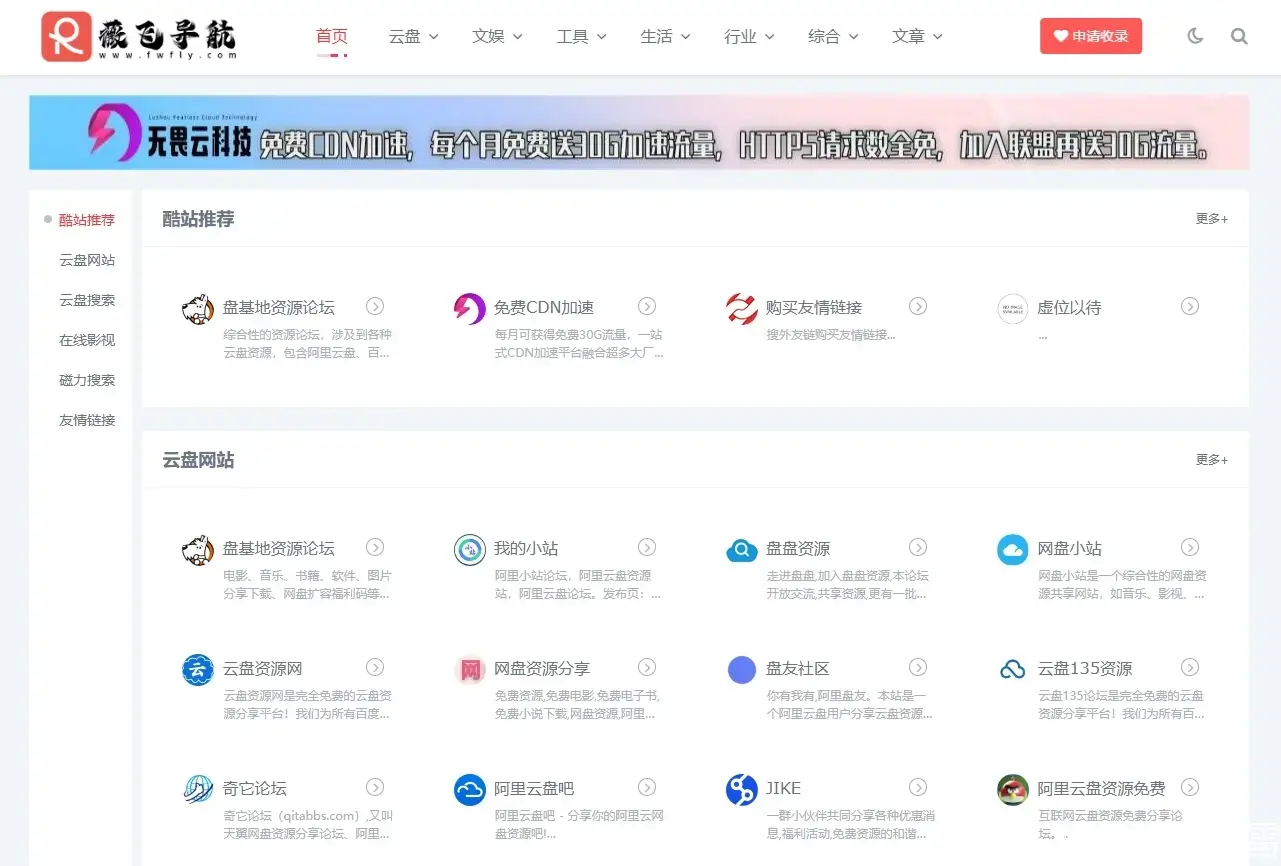
Task: Click the 购买友情链接 arrows icon
Action: [741, 309]
